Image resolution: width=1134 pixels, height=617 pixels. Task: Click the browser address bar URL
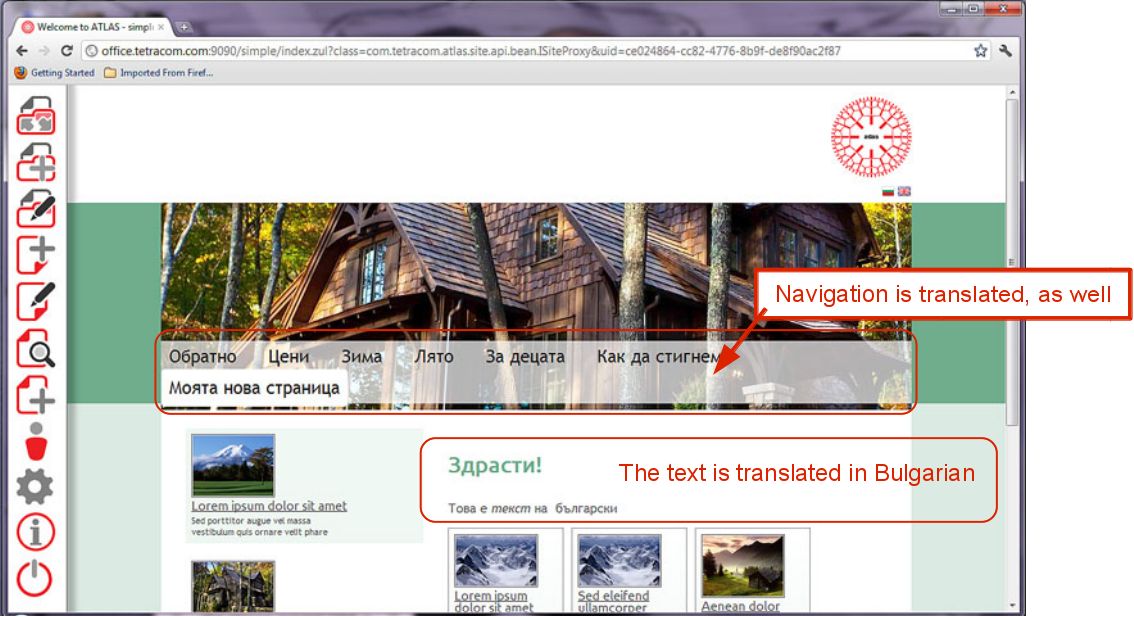point(470,51)
